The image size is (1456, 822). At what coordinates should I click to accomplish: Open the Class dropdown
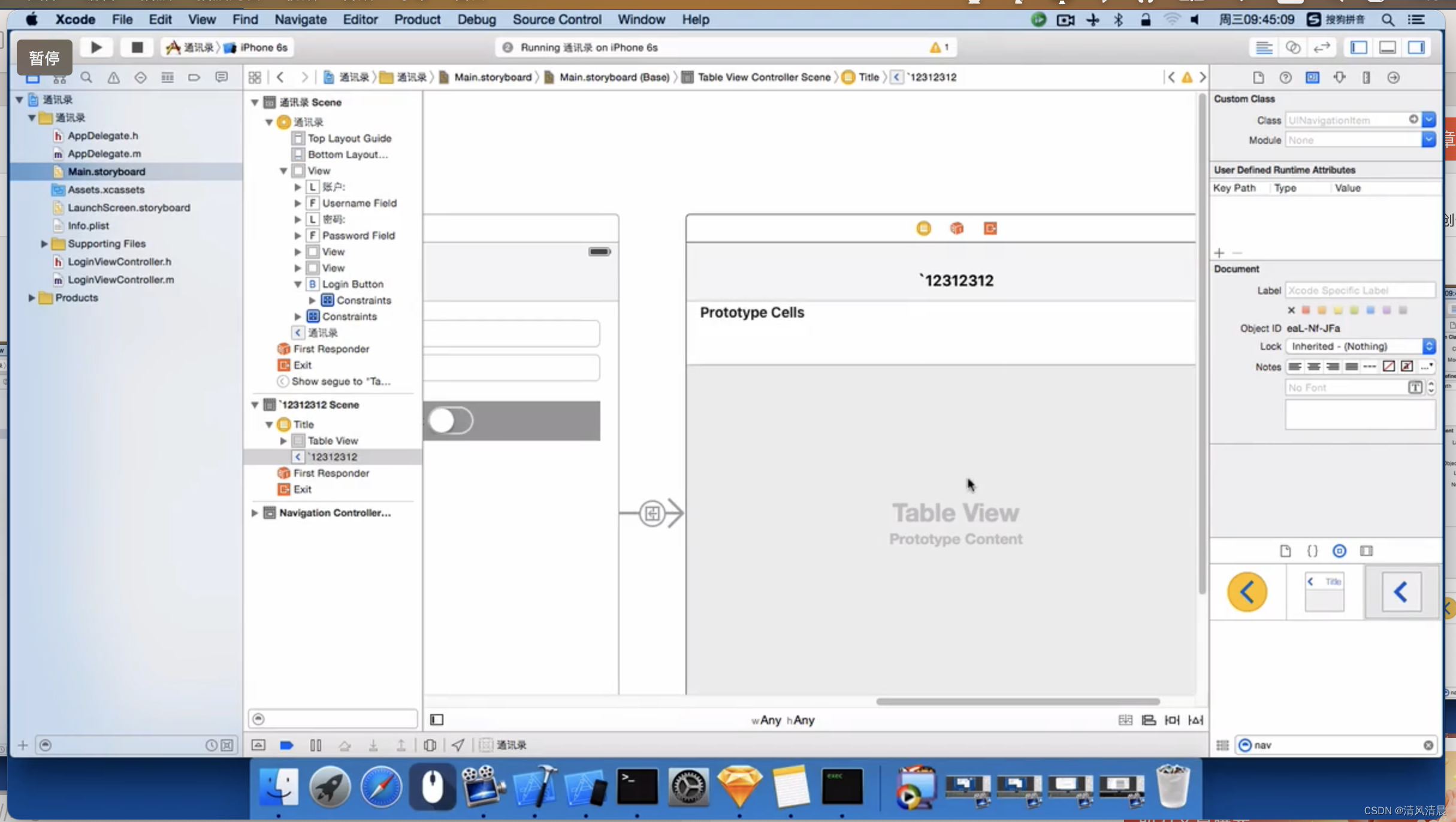tap(1429, 120)
